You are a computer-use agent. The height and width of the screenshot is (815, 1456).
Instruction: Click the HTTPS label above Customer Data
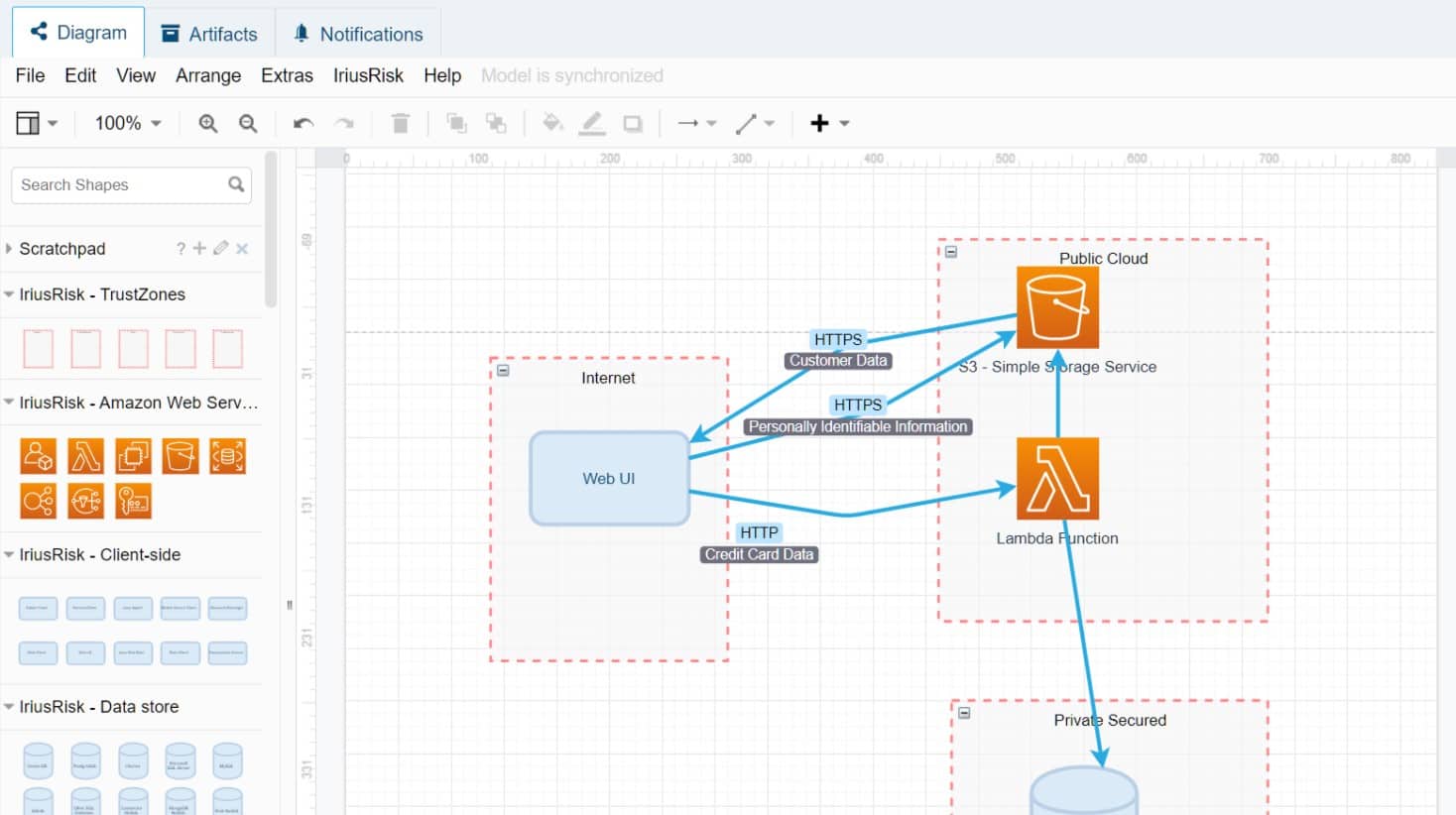point(838,339)
